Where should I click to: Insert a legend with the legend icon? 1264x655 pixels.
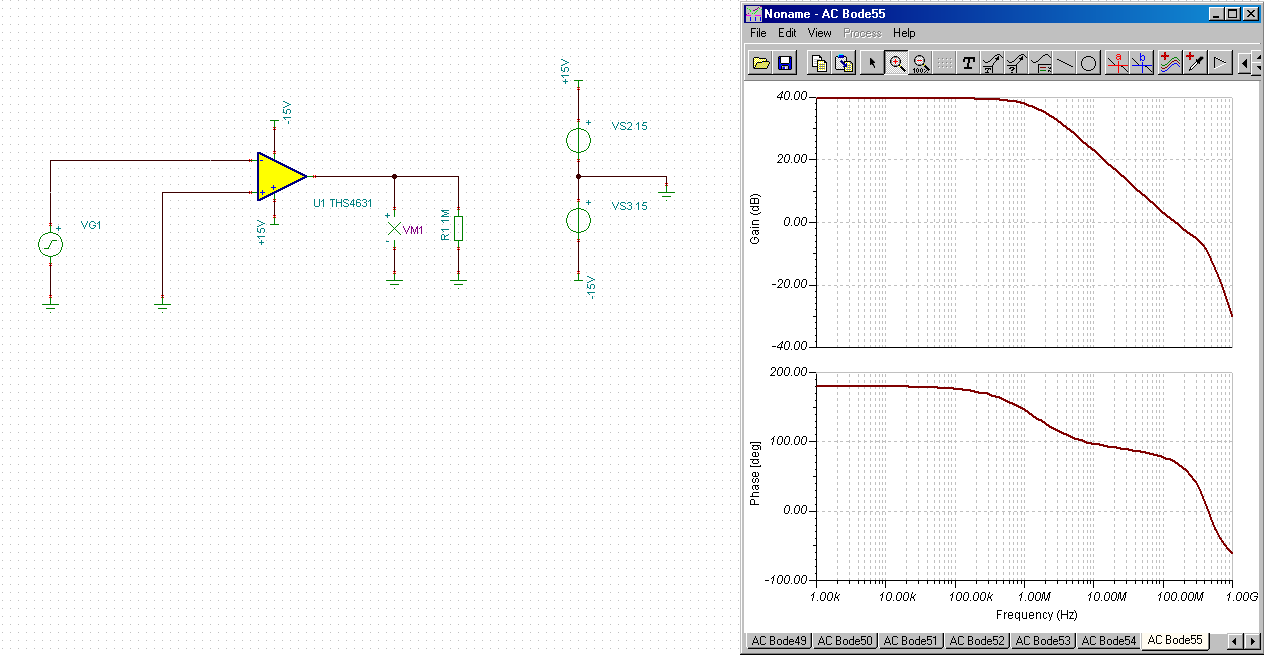pos(1041,63)
